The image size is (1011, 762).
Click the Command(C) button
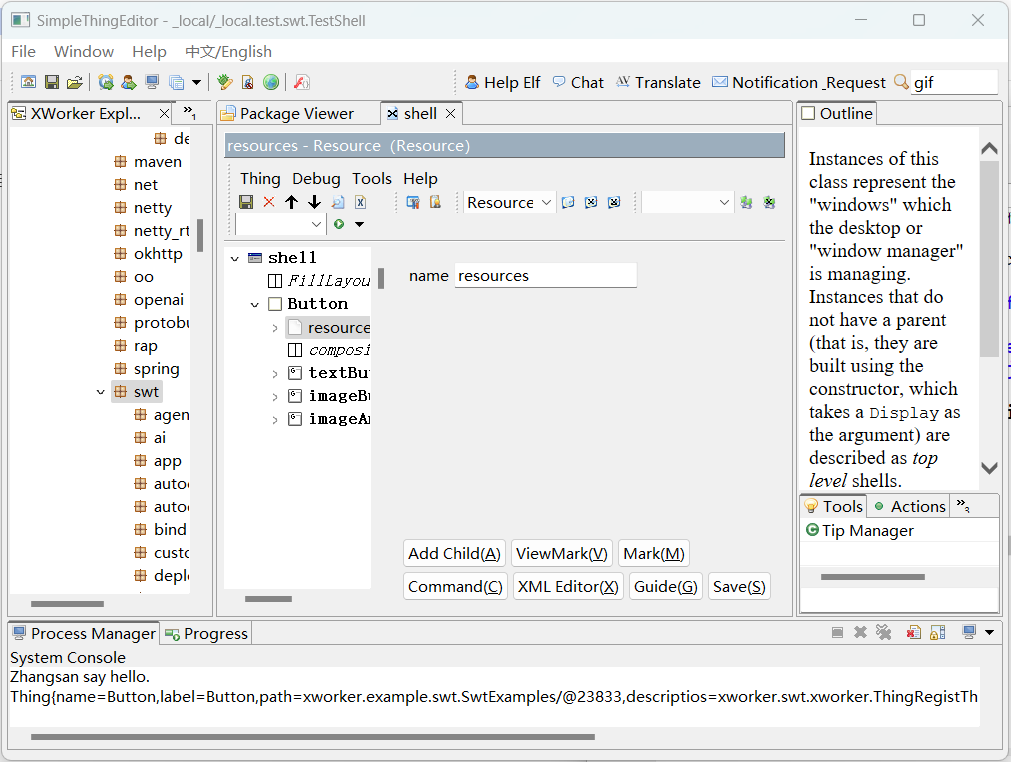pos(455,587)
